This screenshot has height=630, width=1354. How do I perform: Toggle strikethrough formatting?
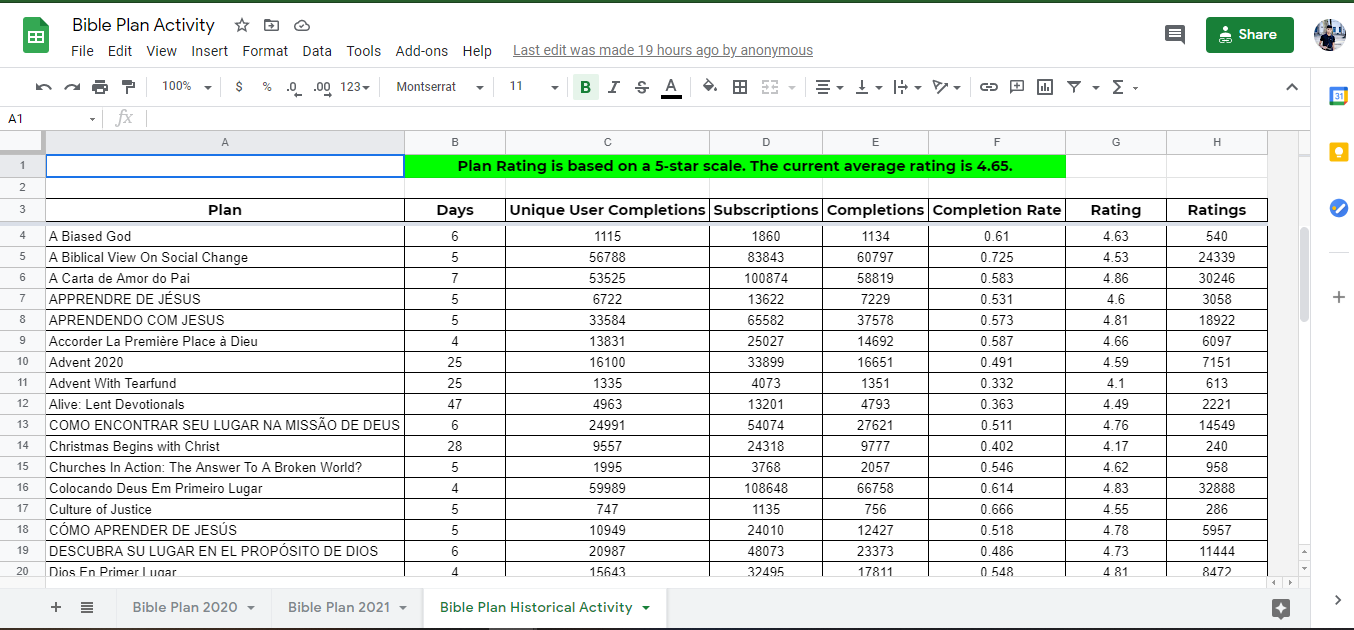tap(641, 87)
